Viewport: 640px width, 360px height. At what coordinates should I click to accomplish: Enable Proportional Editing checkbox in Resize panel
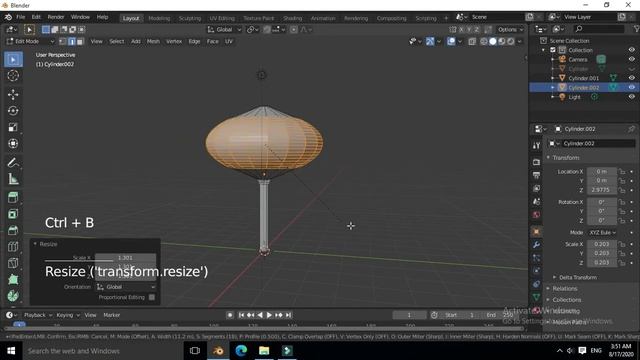(152, 297)
